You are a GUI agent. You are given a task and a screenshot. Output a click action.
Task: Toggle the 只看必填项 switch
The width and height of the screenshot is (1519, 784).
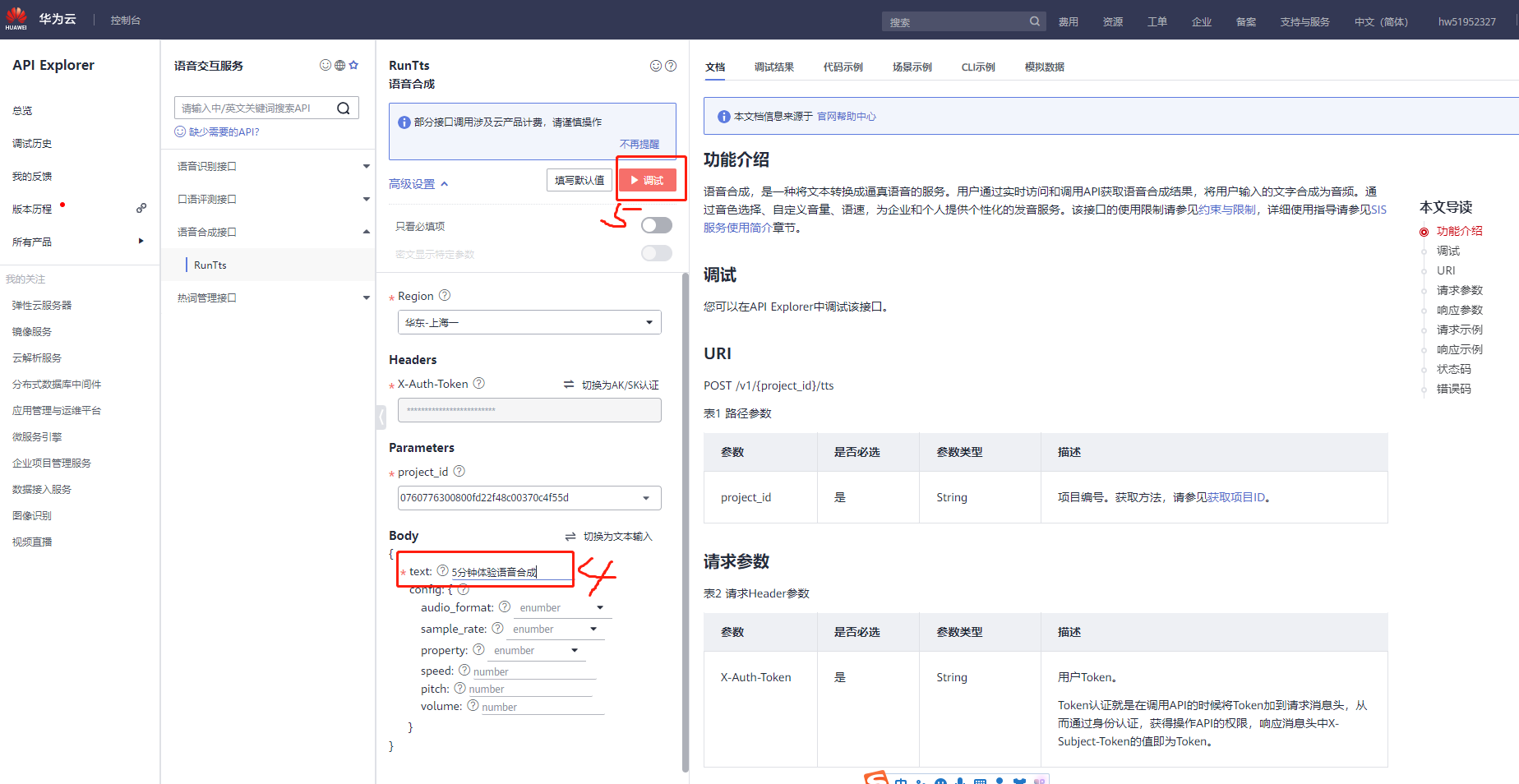pyautogui.click(x=657, y=225)
